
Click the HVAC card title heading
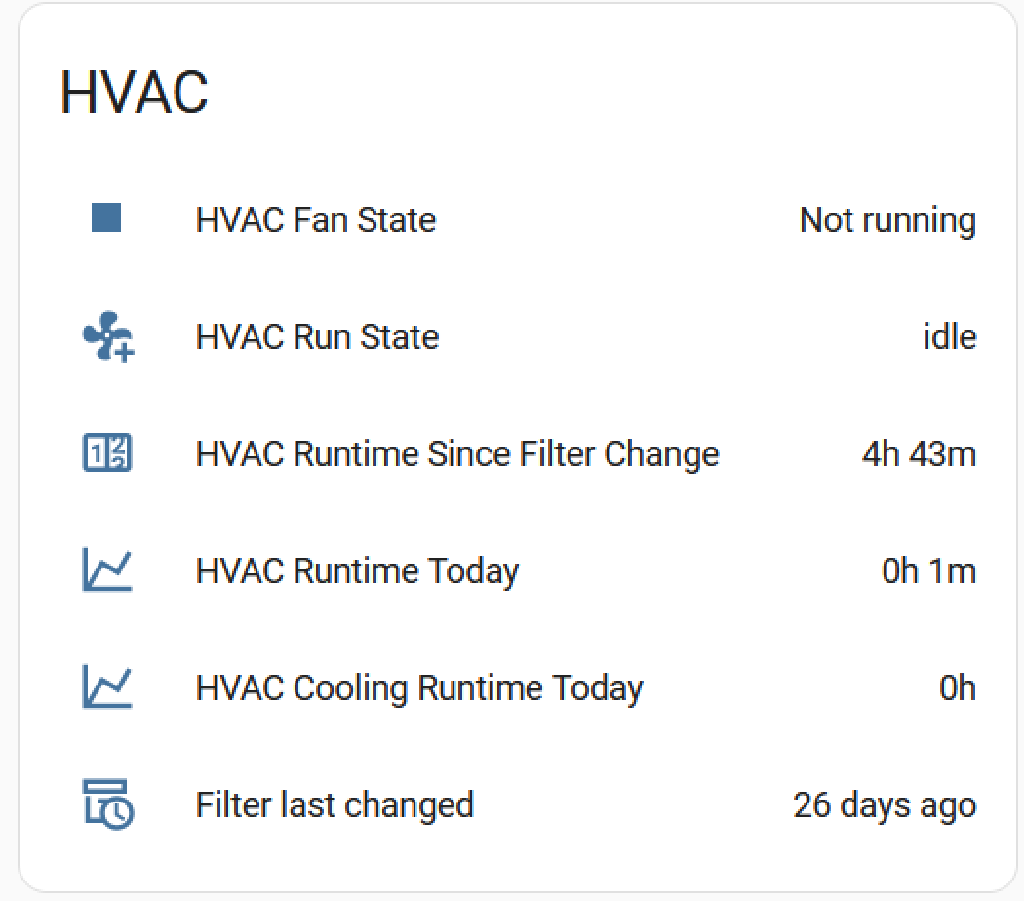[133, 92]
